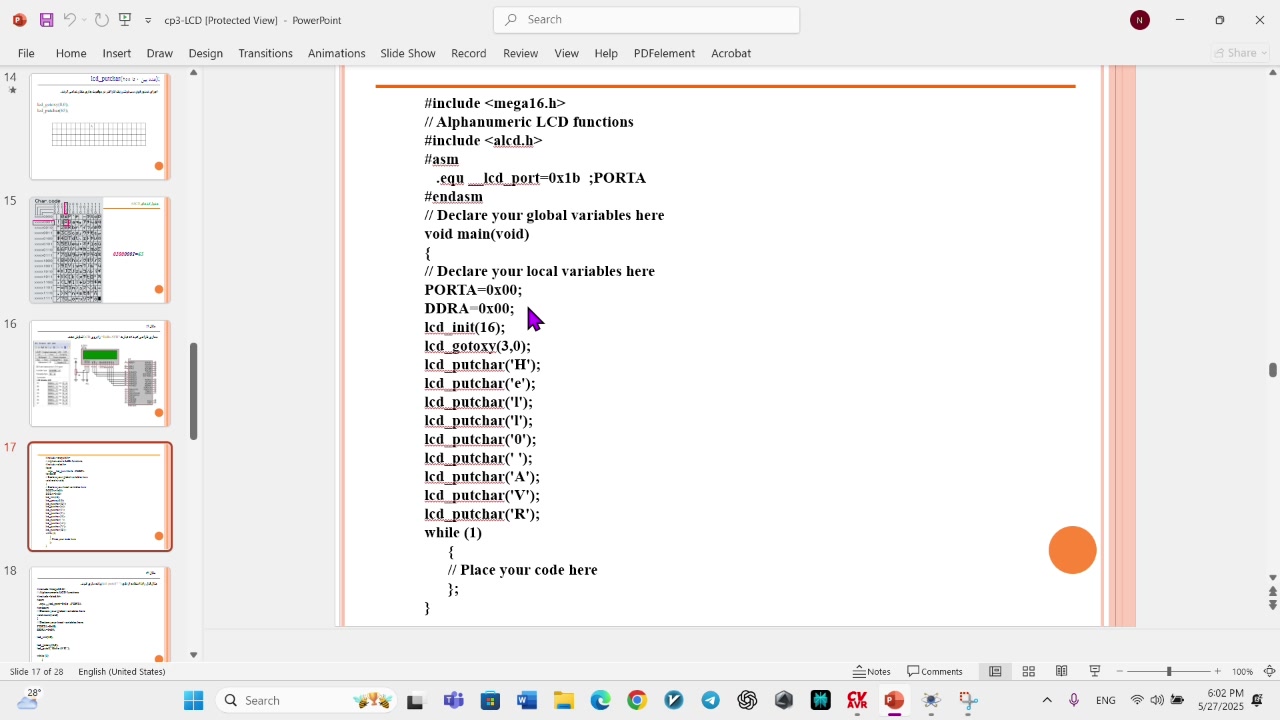
Task: Click the orange circle shape on the slide
Action: pyautogui.click(x=1073, y=550)
